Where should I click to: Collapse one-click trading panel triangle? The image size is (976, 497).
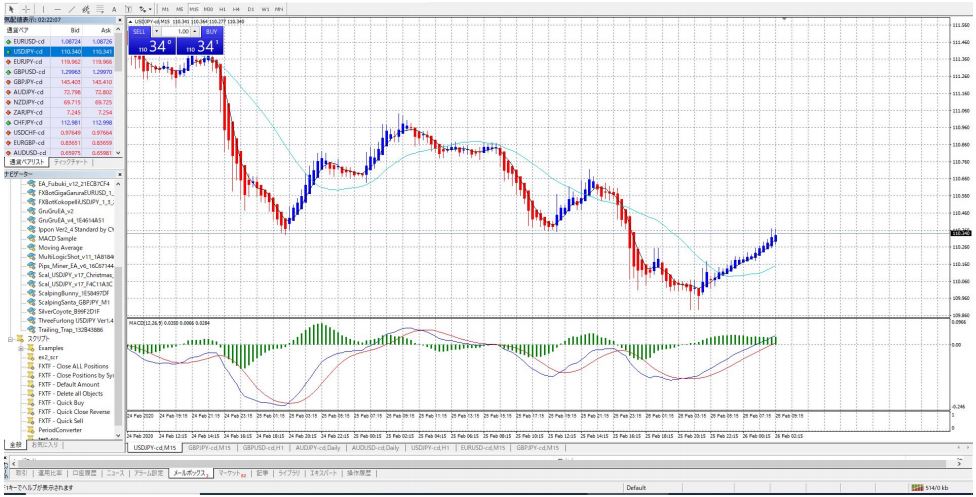(x=130, y=21)
